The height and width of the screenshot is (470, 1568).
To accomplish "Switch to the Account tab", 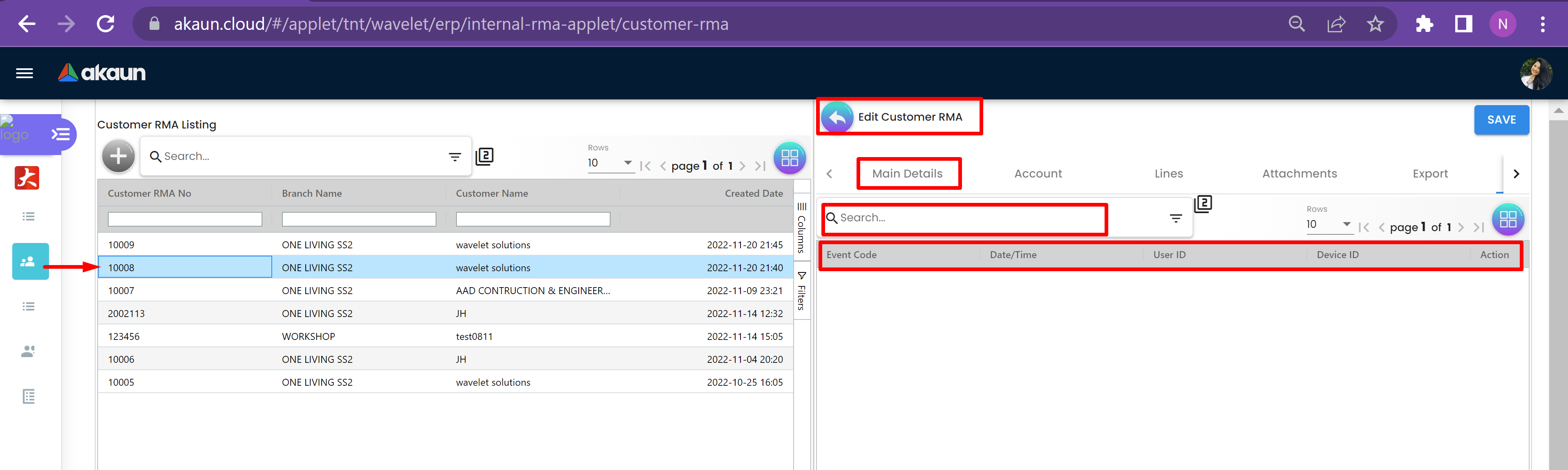I will point(1038,174).
